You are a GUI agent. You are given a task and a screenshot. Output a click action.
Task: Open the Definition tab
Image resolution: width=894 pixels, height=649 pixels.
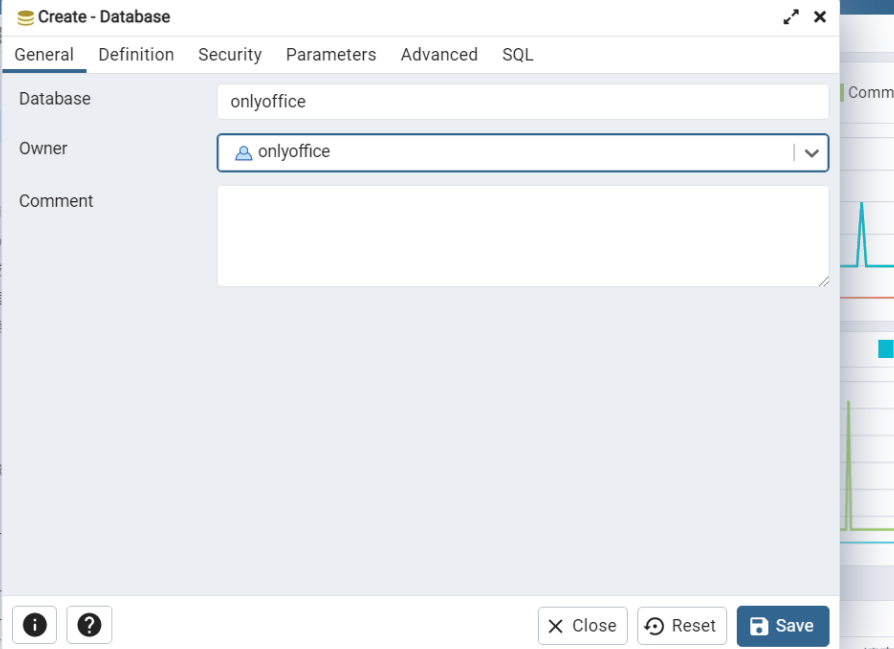click(136, 55)
